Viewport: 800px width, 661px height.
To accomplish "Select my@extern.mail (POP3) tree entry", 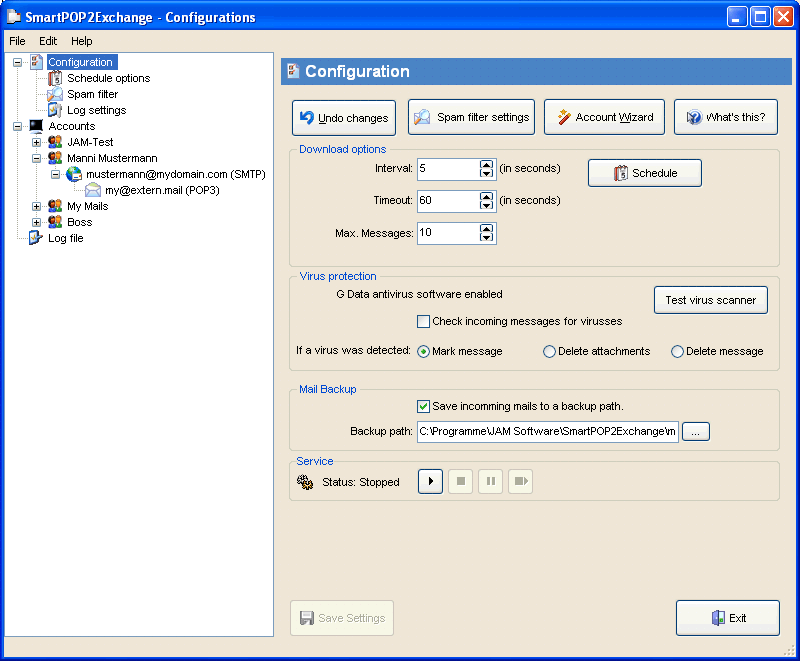I will pos(162,190).
